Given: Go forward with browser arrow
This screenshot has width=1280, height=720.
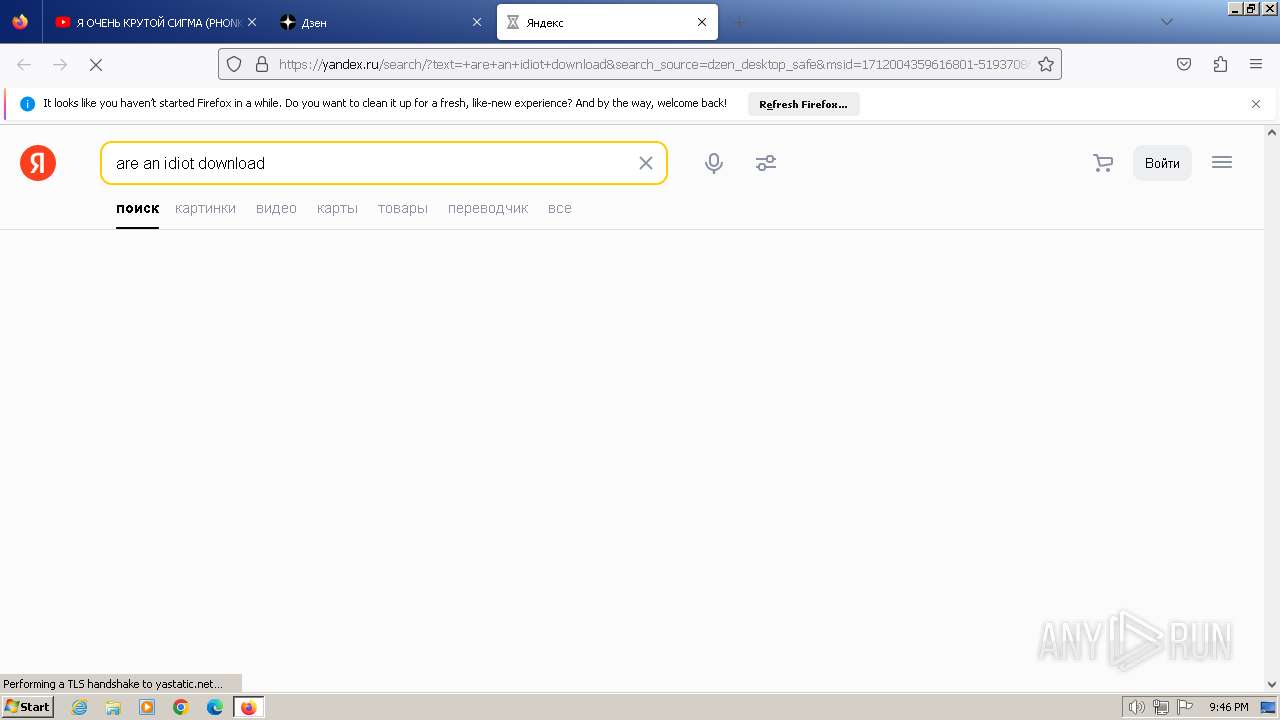Looking at the screenshot, I should [60, 64].
